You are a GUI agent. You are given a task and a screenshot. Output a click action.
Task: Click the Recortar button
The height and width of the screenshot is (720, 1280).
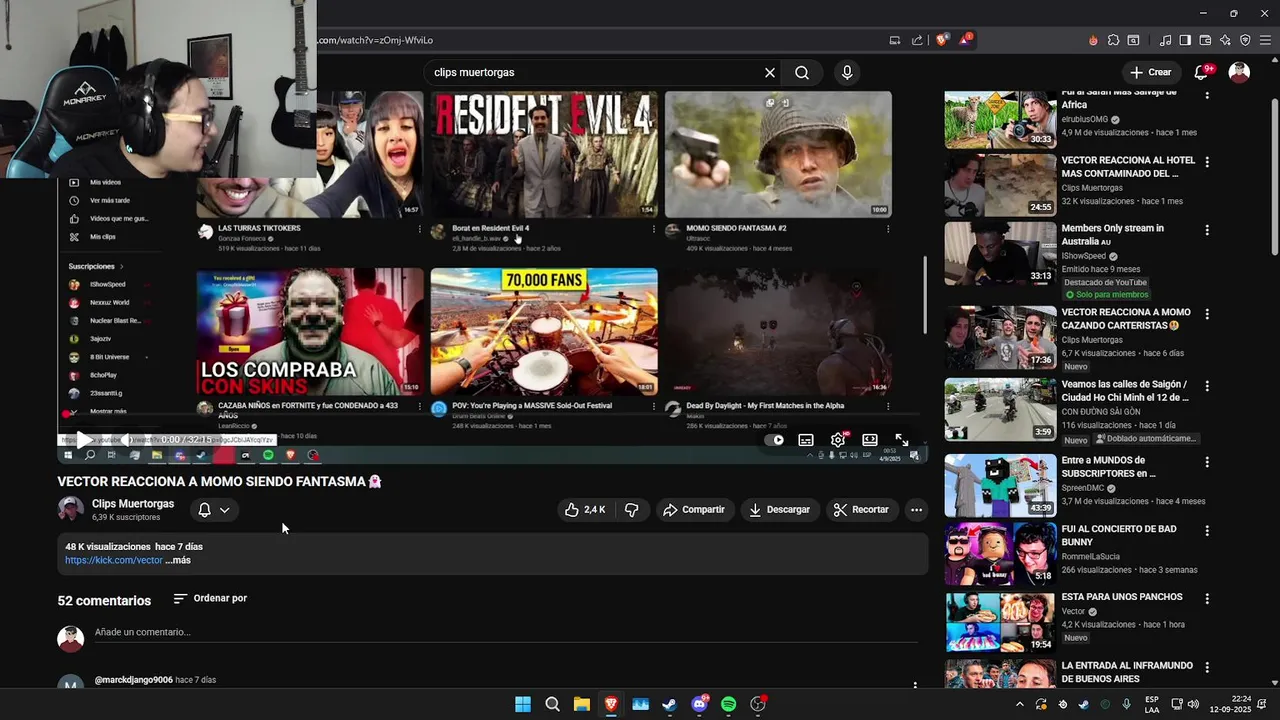point(861,510)
